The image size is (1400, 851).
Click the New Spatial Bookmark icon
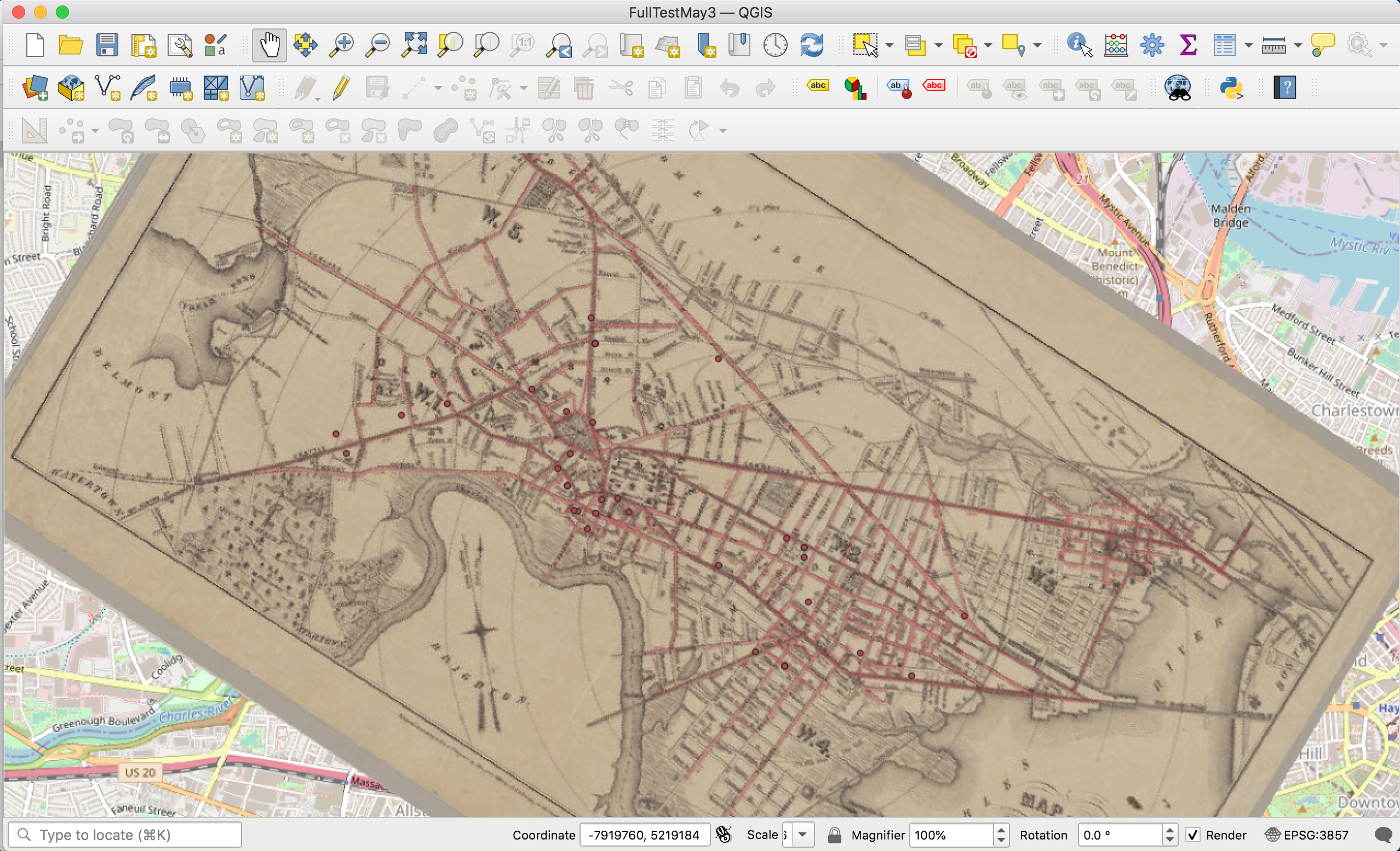(704, 45)
